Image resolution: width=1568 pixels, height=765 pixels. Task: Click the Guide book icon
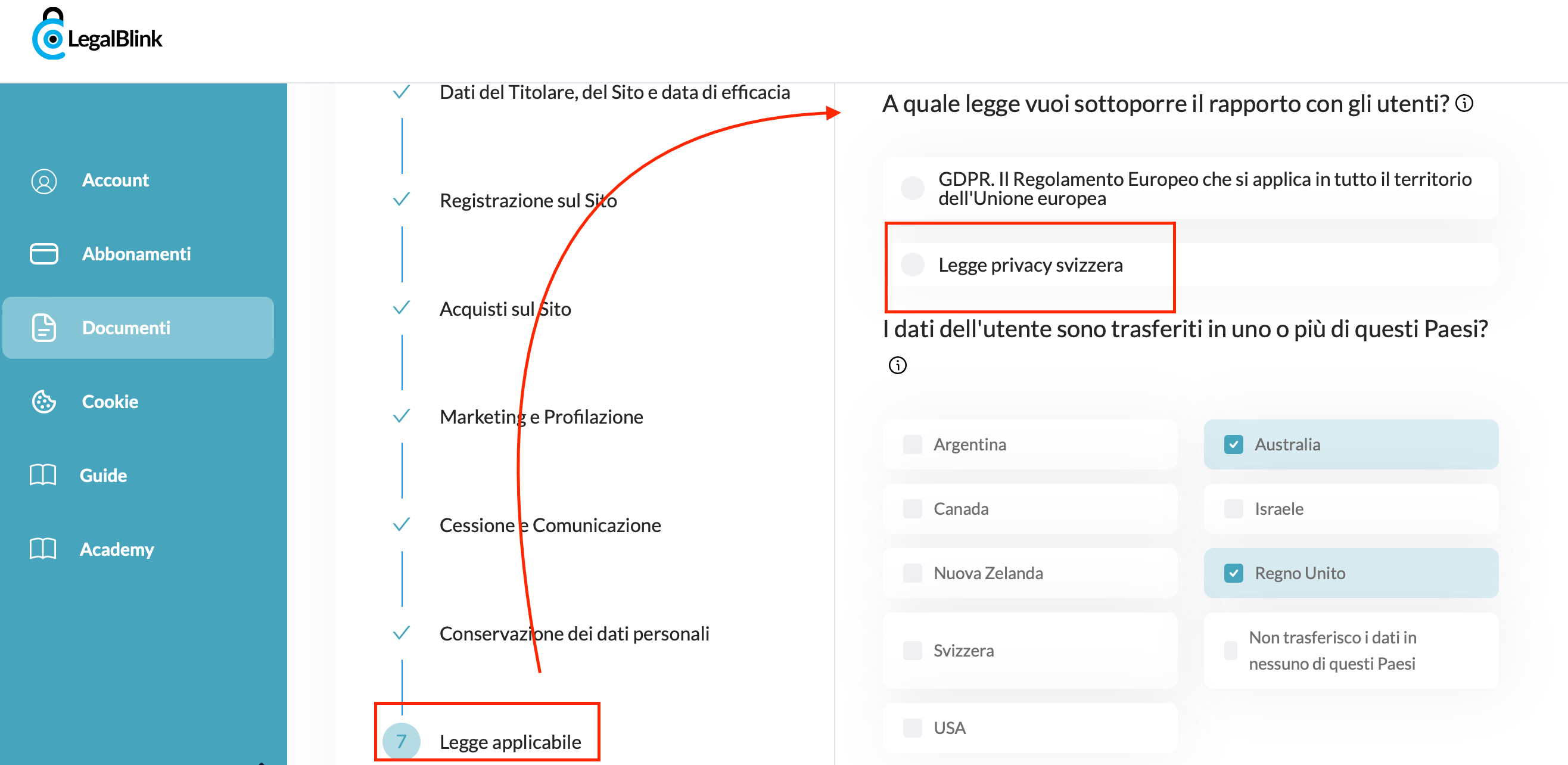tap(43, 475)
